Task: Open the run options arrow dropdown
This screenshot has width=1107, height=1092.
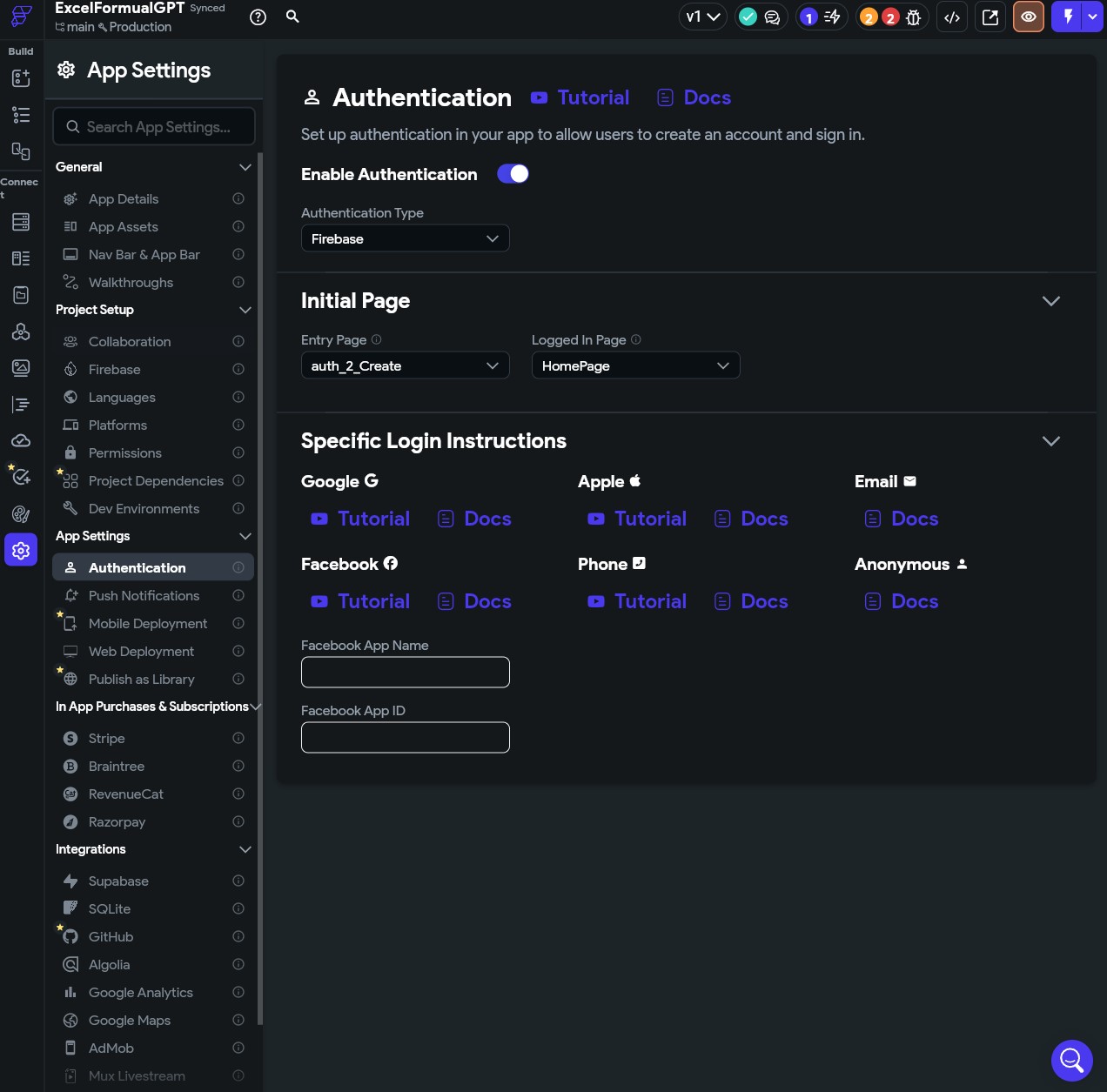Action: click(1092, 17)
